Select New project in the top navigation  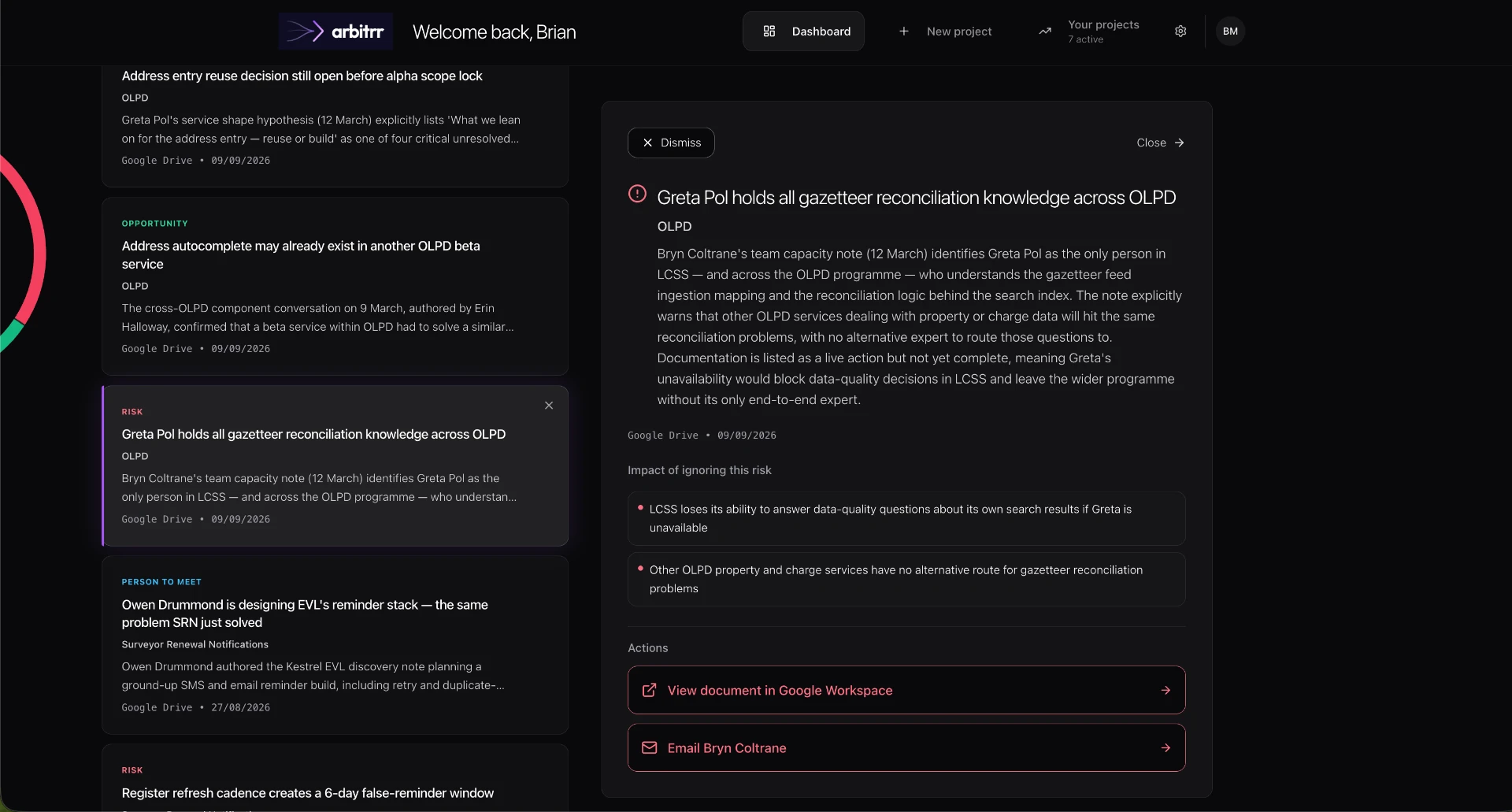945,32
